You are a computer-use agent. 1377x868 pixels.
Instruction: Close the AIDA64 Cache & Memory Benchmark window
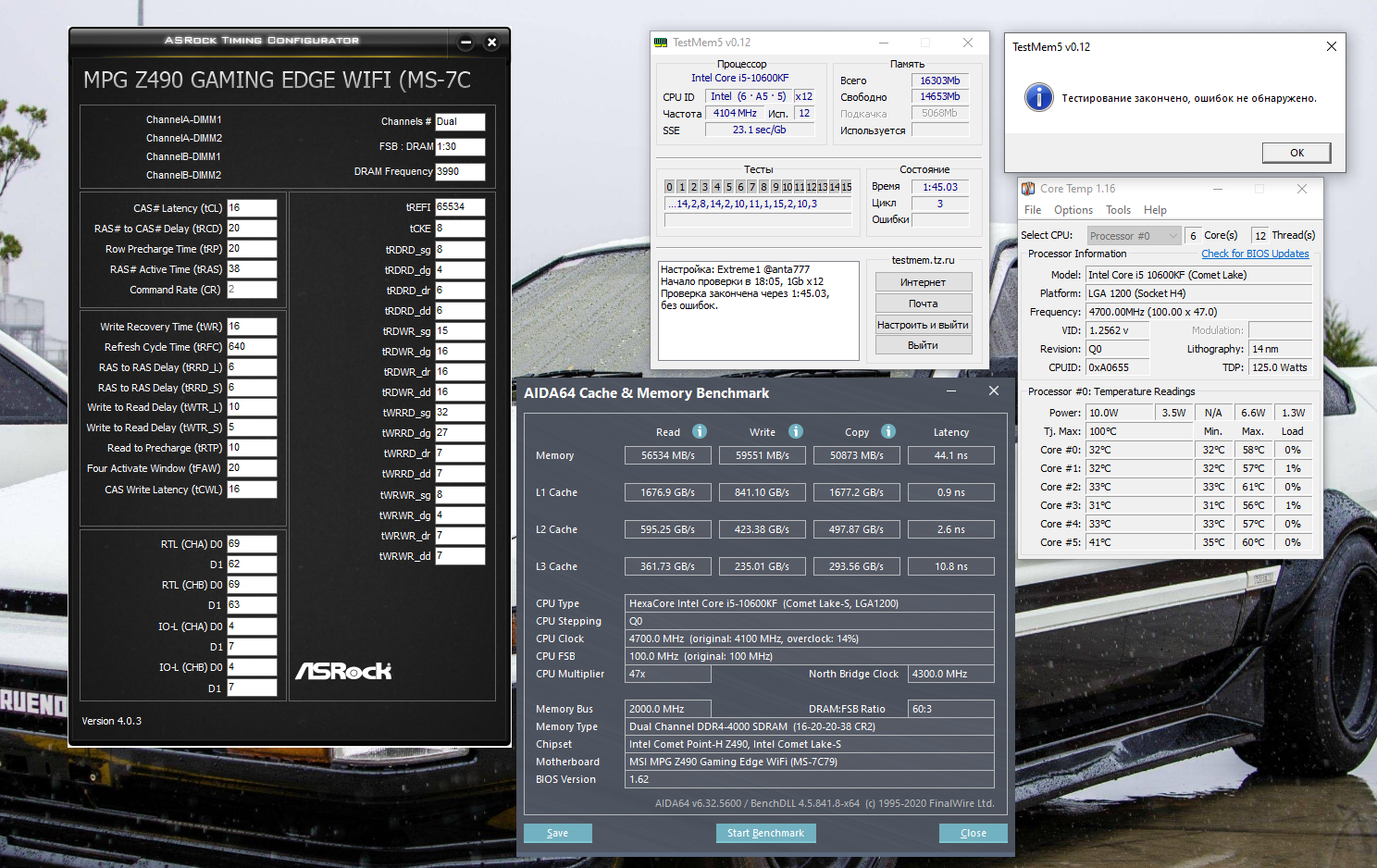[994, 391]
